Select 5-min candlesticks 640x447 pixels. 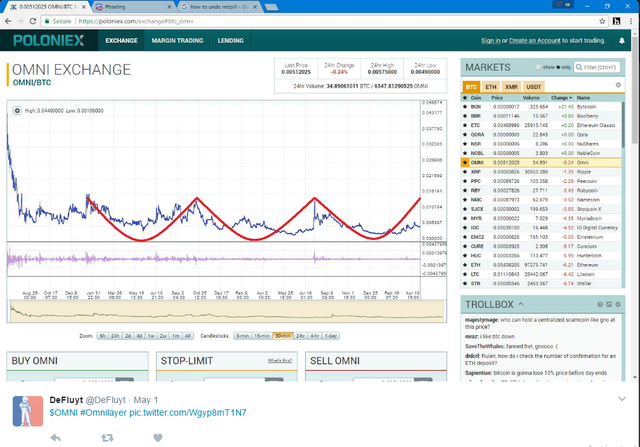[242, 336]
